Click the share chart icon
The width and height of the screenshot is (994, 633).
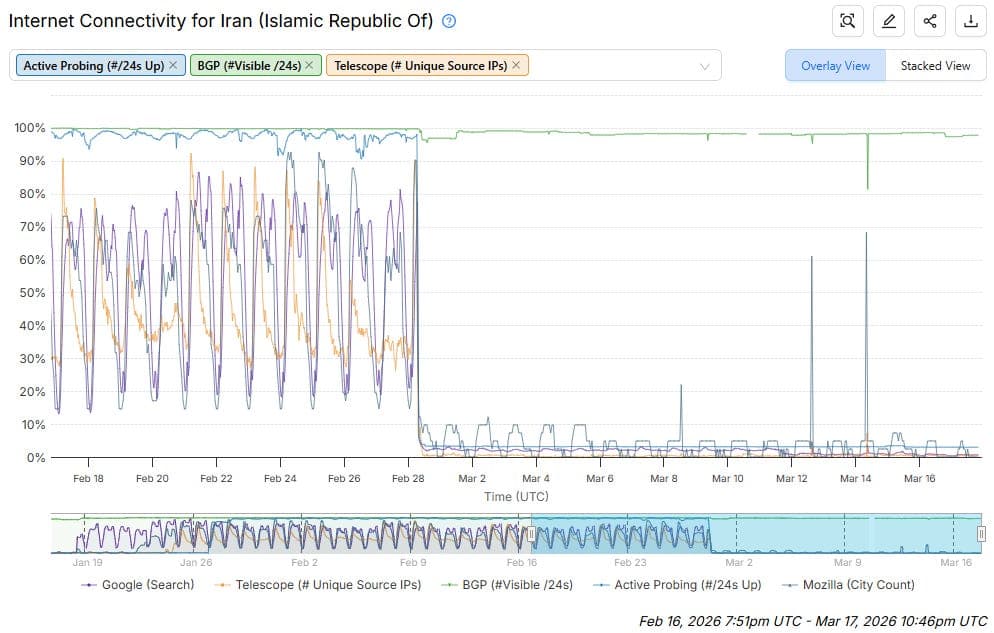click(930, 21)
